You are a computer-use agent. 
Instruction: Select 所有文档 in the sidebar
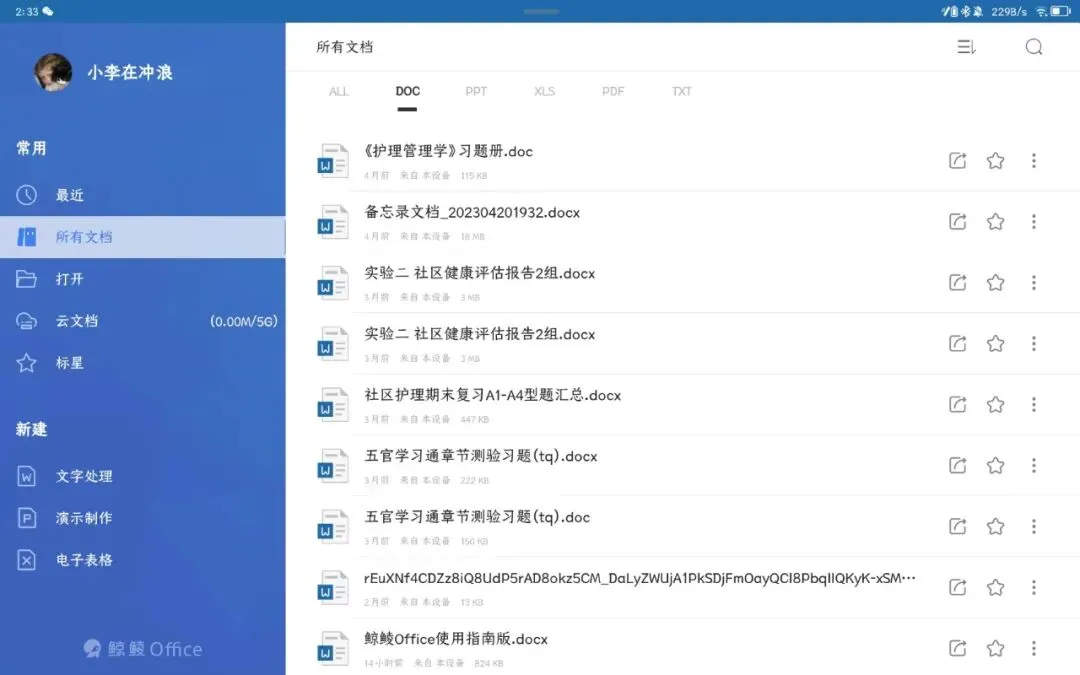pyautogui.click(x=143, y=237)
